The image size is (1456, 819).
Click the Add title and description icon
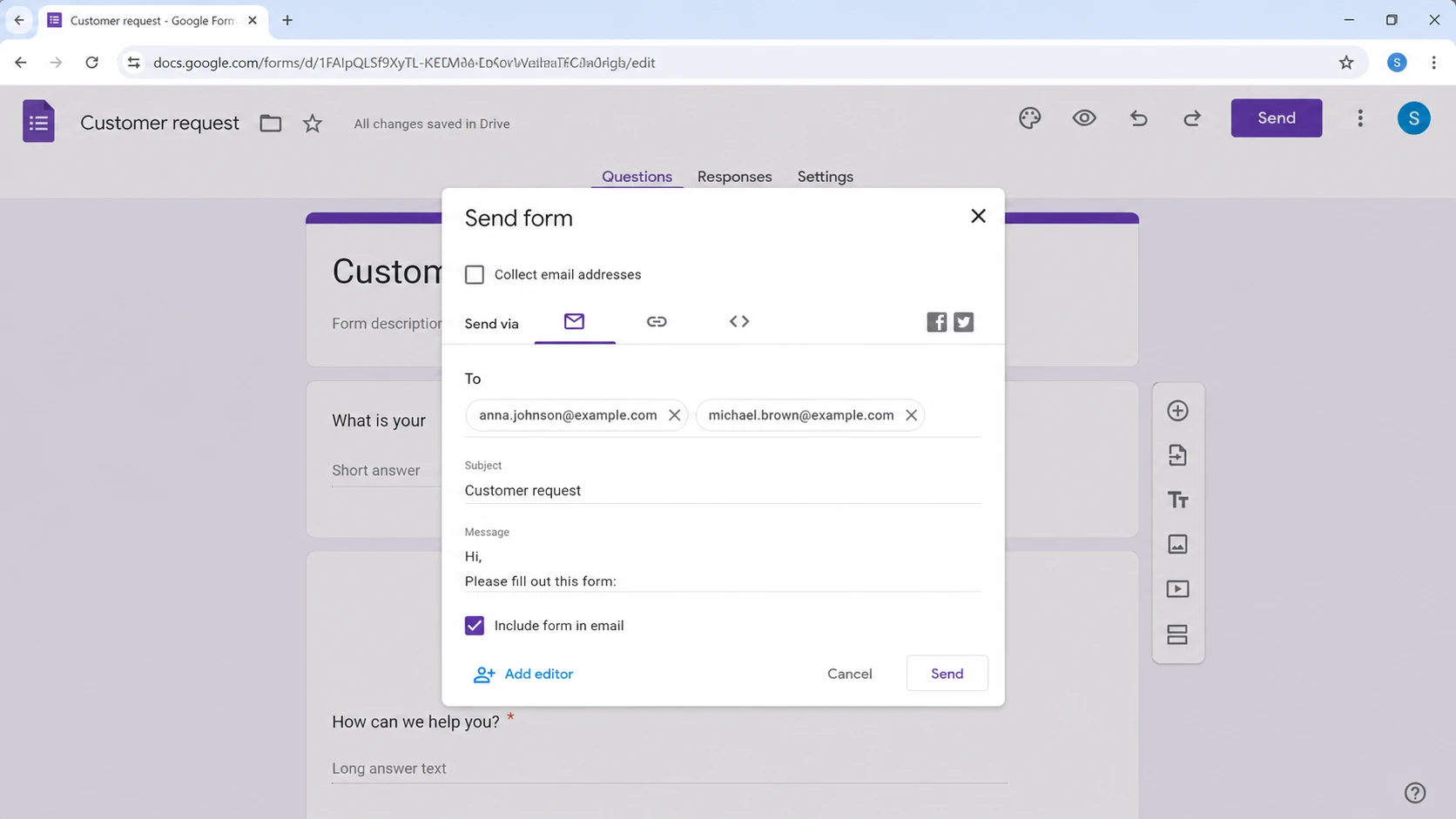pos(1177,500)
